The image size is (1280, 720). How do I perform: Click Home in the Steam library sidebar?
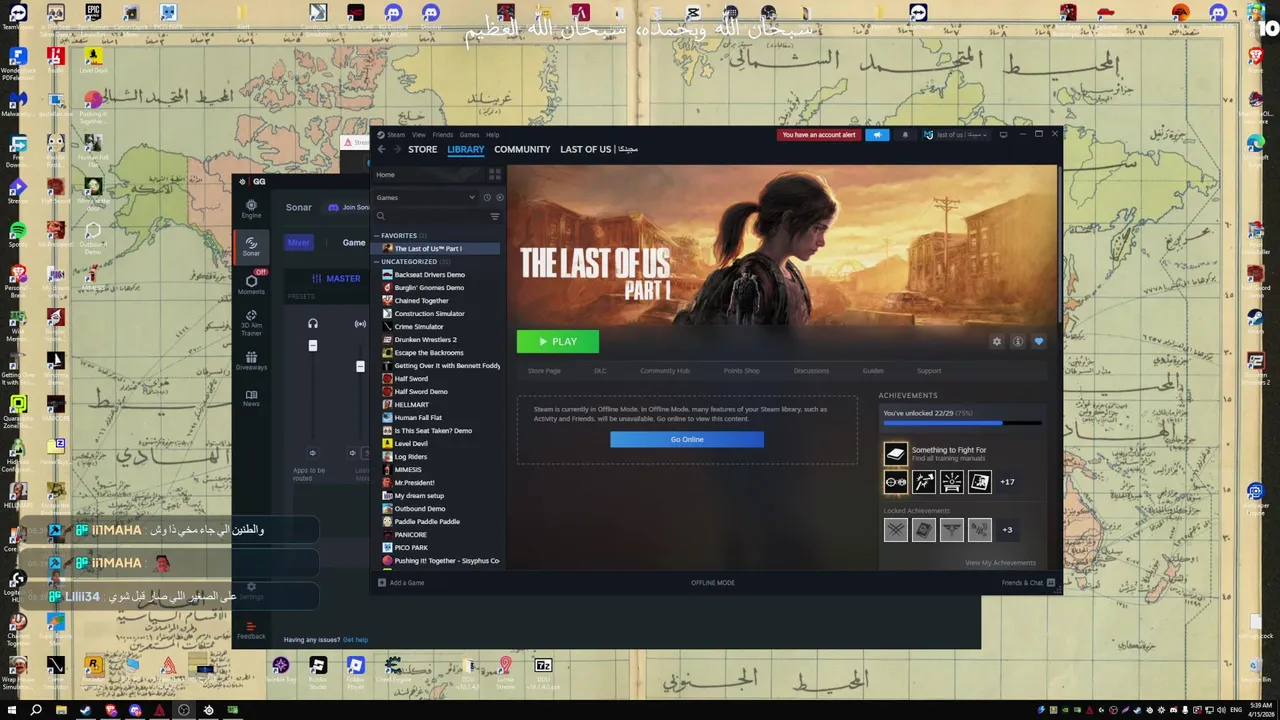pyautogui.click(x=385, y=175)
